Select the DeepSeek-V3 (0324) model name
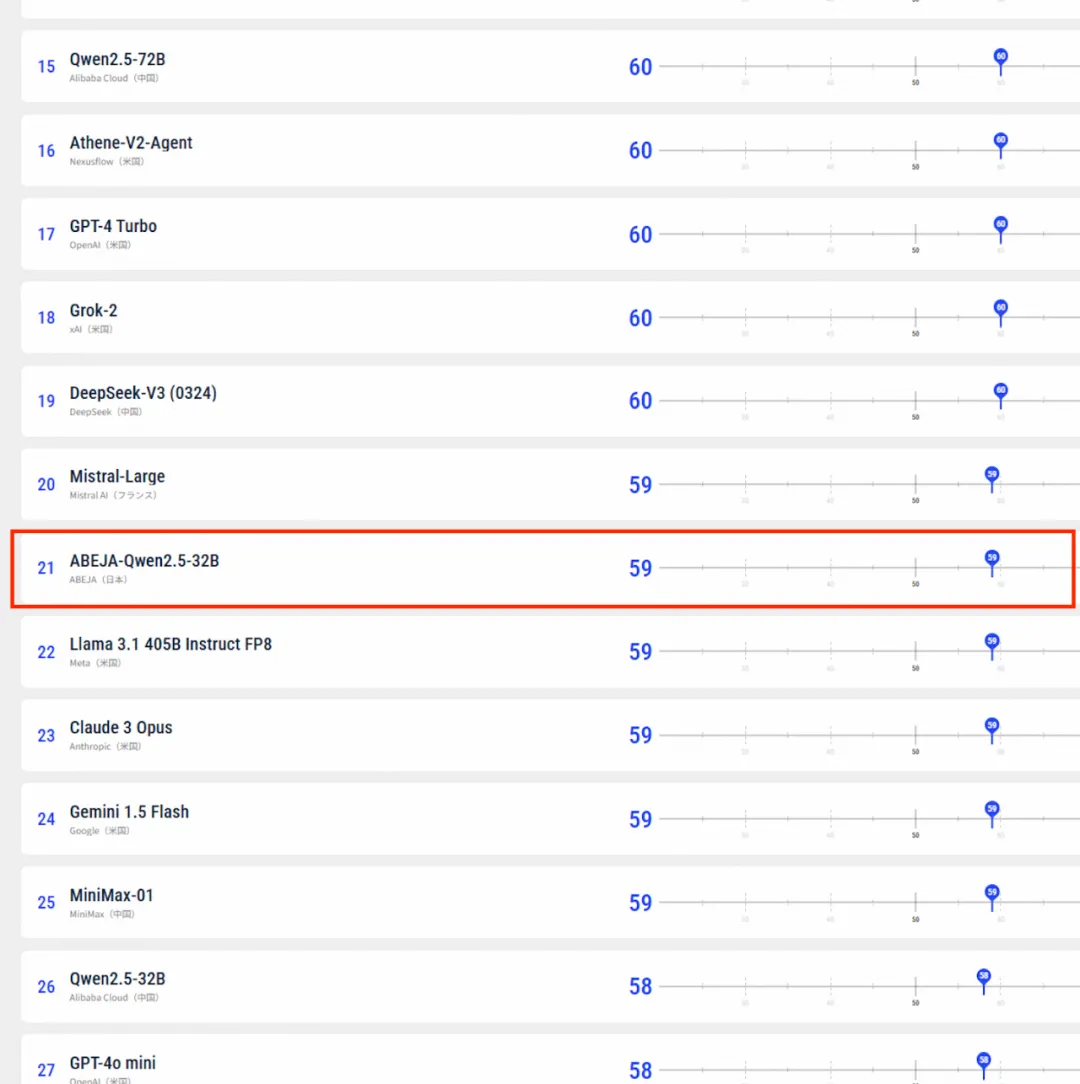1080x1084 pixels. (143, 393)
